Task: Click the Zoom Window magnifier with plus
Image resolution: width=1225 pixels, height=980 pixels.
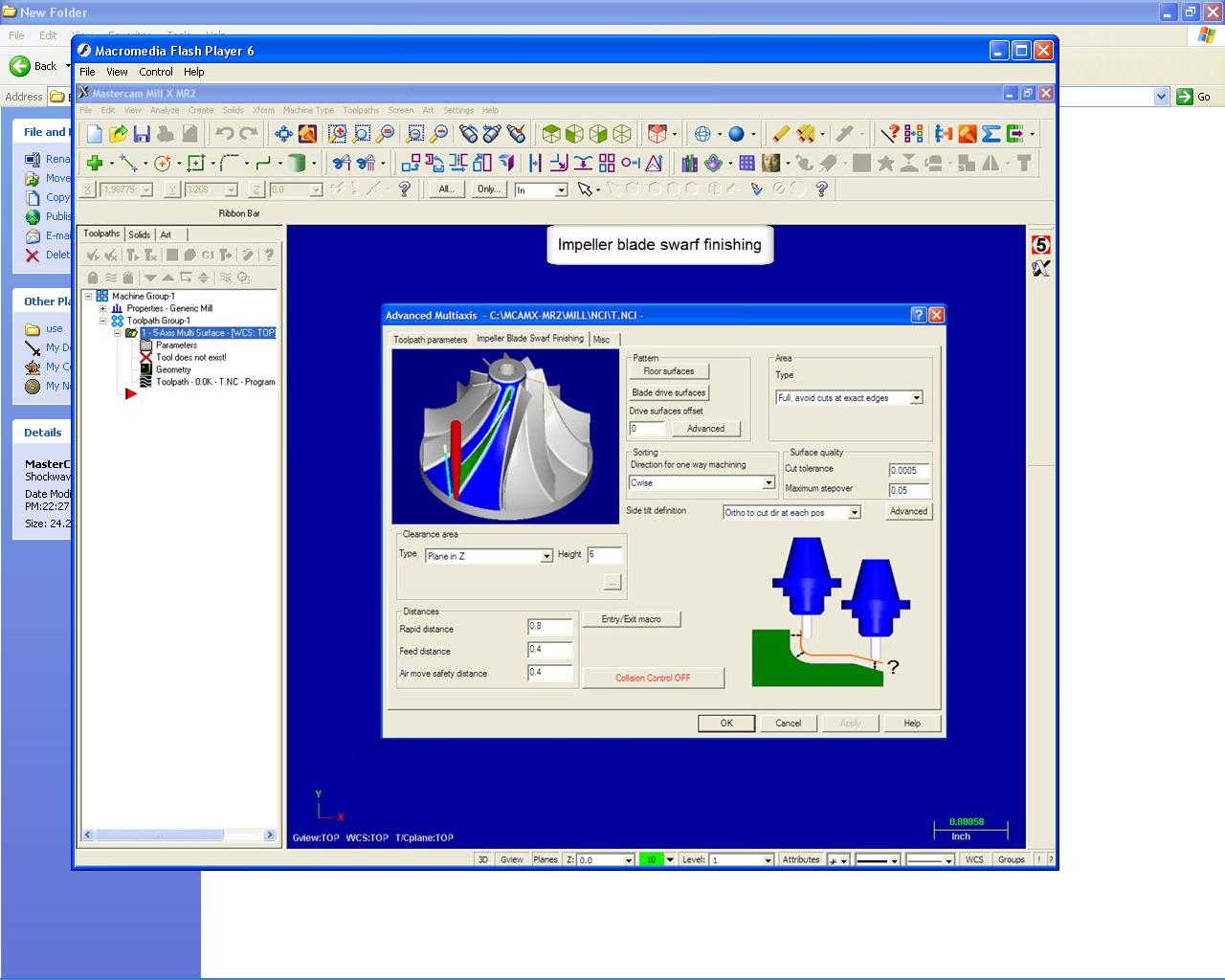Action: 337,134
